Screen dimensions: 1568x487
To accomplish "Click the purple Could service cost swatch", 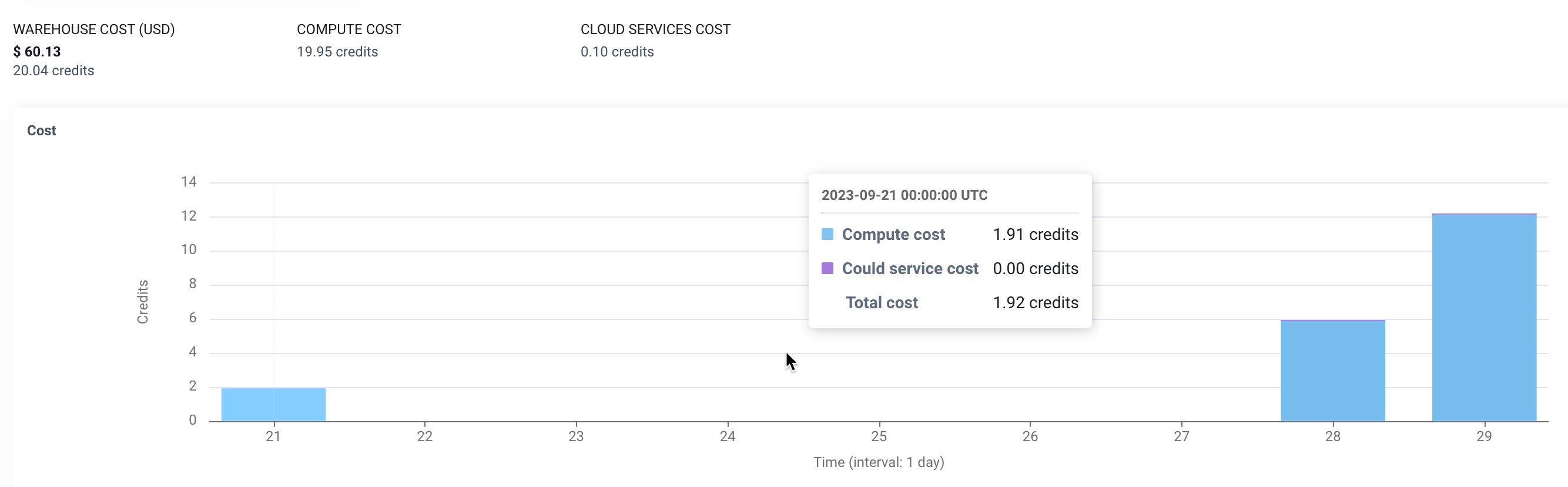I will (x=826, y=268).
